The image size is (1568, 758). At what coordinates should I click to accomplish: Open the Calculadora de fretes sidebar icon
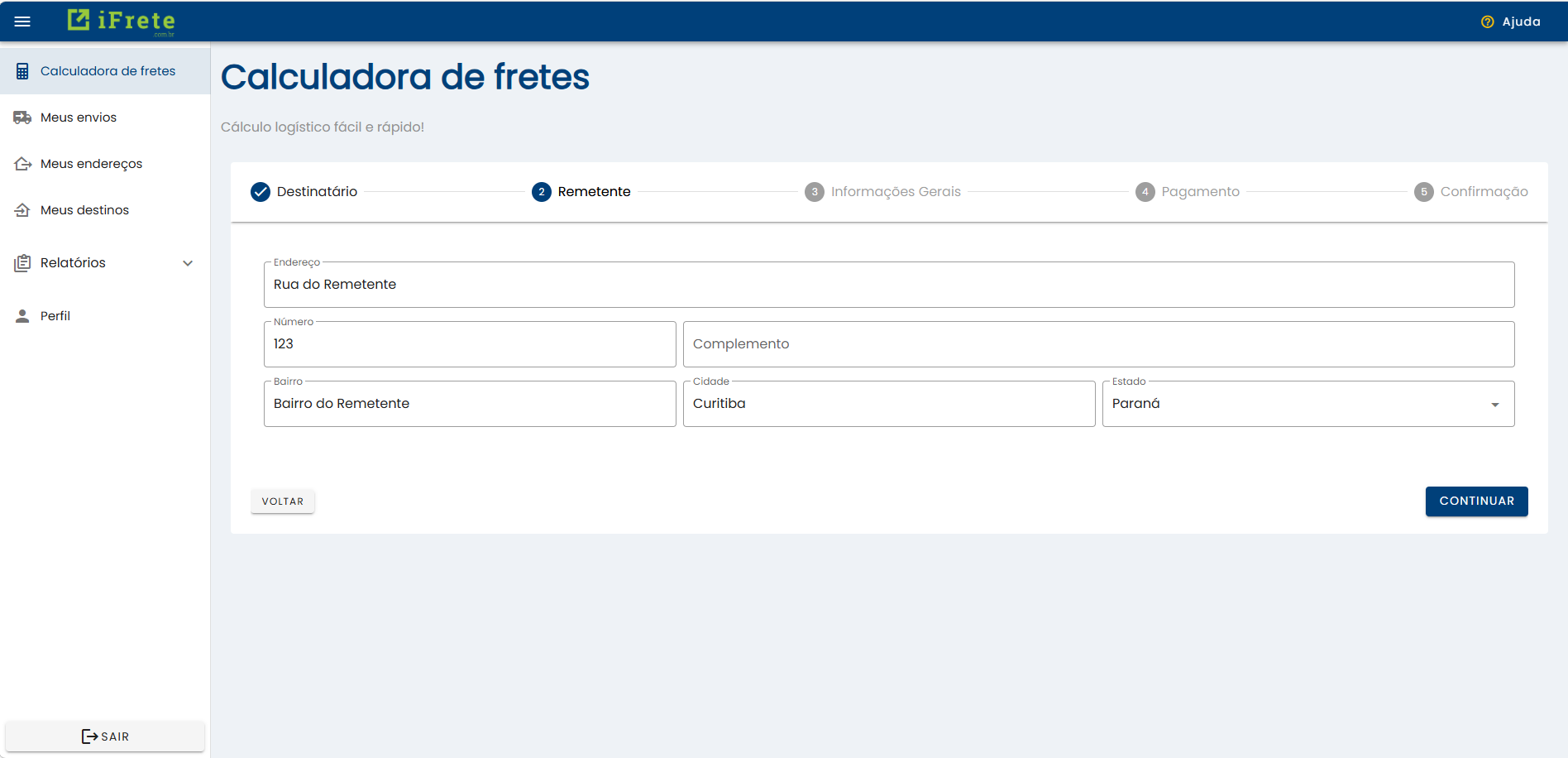[x=22, y=70]
